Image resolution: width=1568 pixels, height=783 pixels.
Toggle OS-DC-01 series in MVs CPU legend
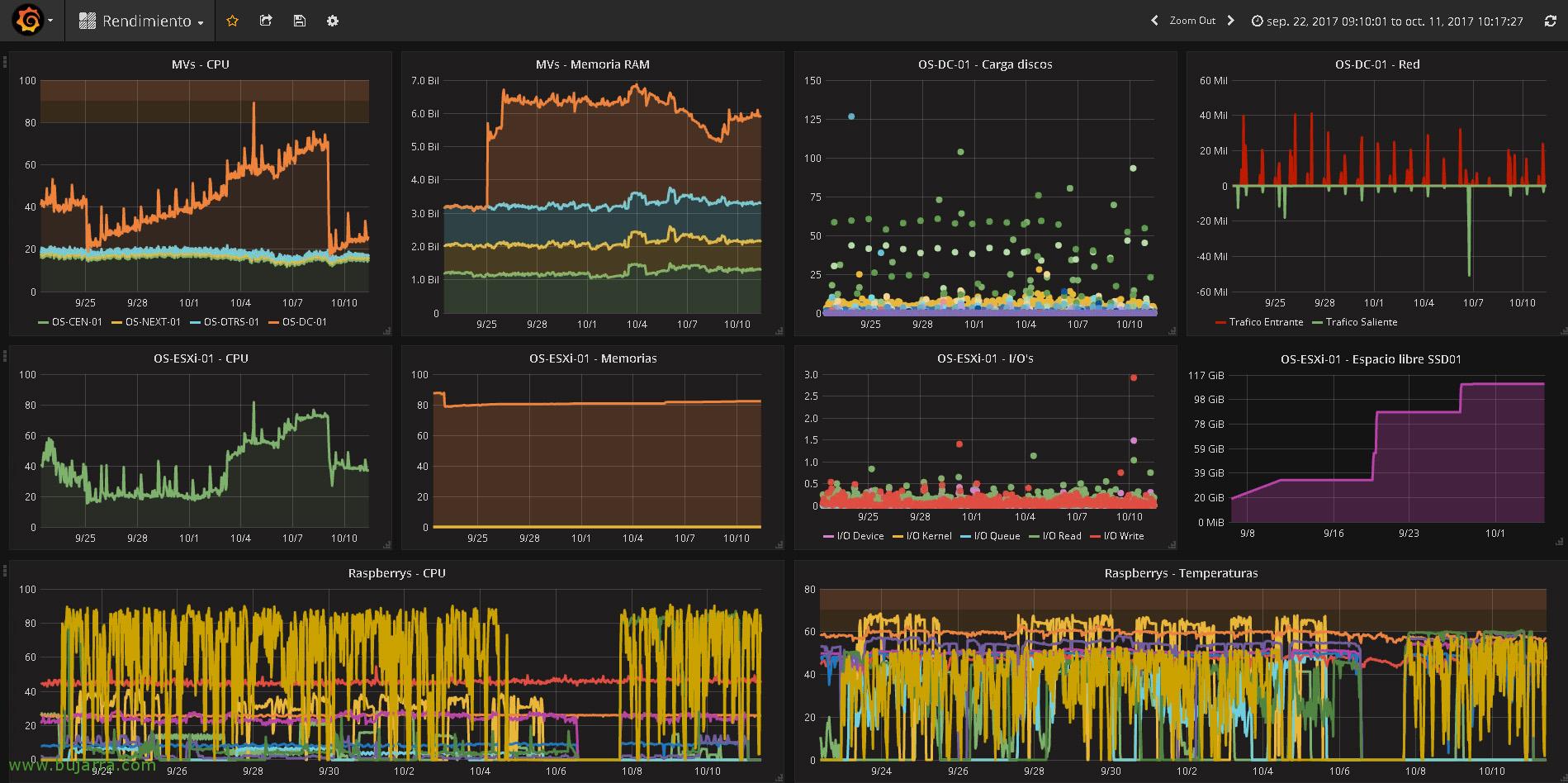[304, 322]
